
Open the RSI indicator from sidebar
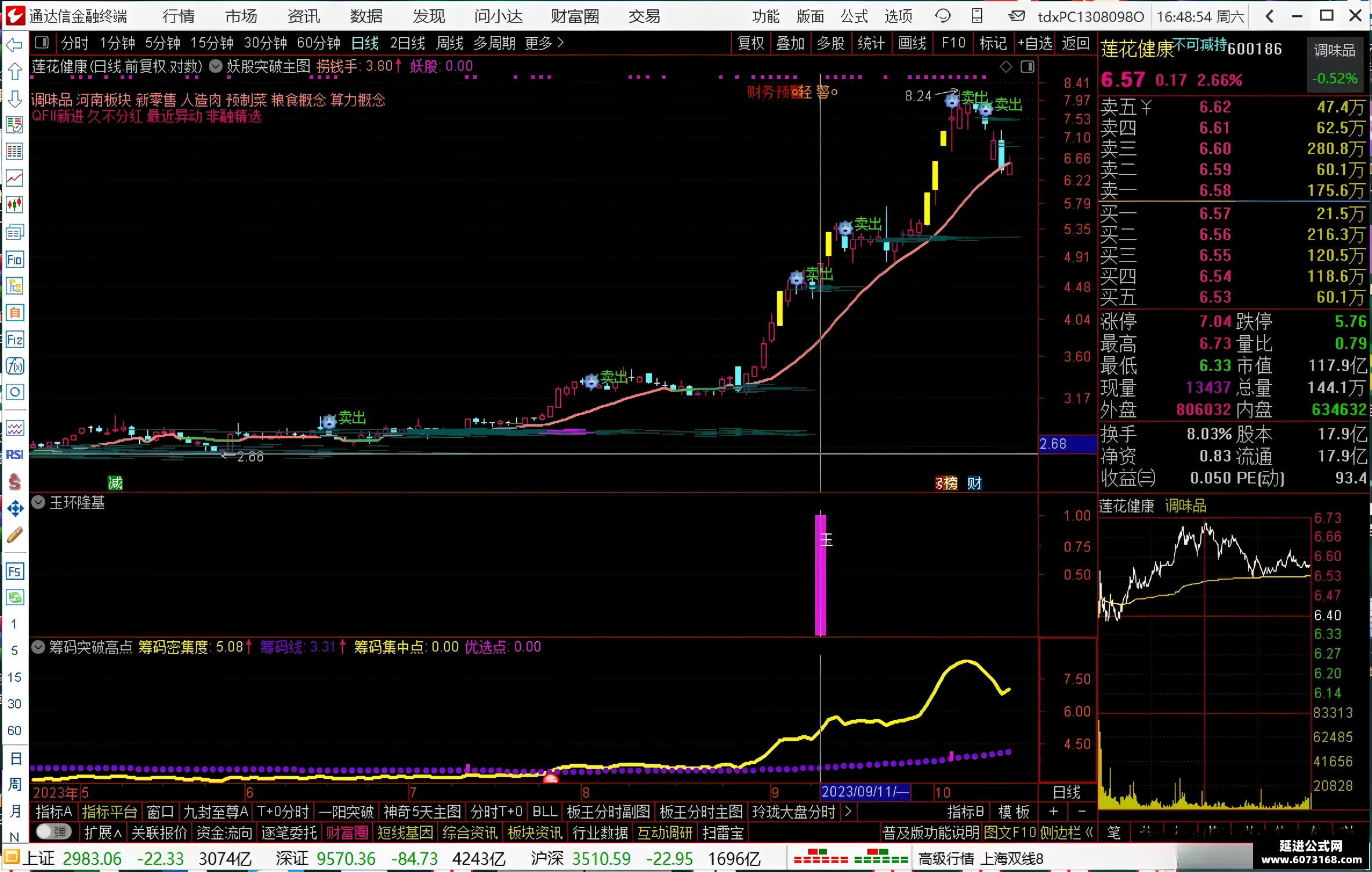pyautogui.click(x=14, y=455)
